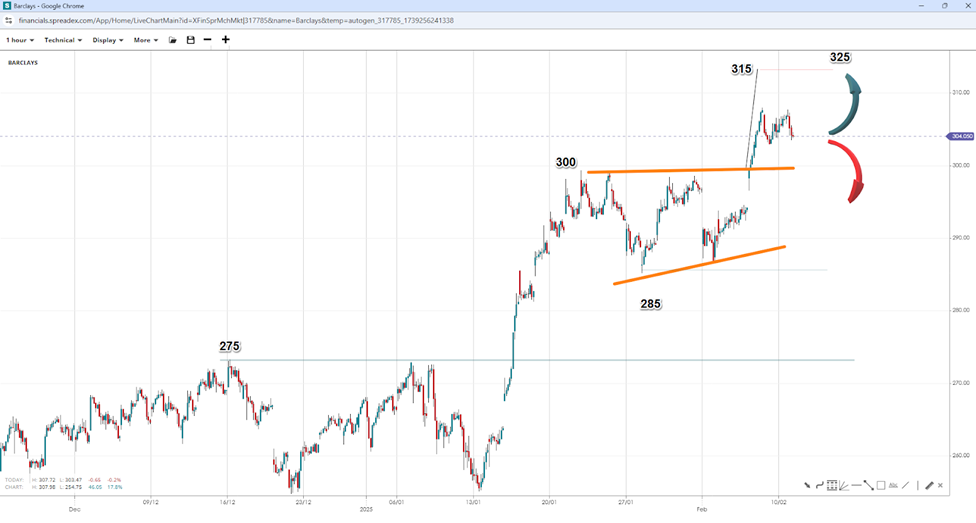Select the fan lines drawing tool

[844, 485]
